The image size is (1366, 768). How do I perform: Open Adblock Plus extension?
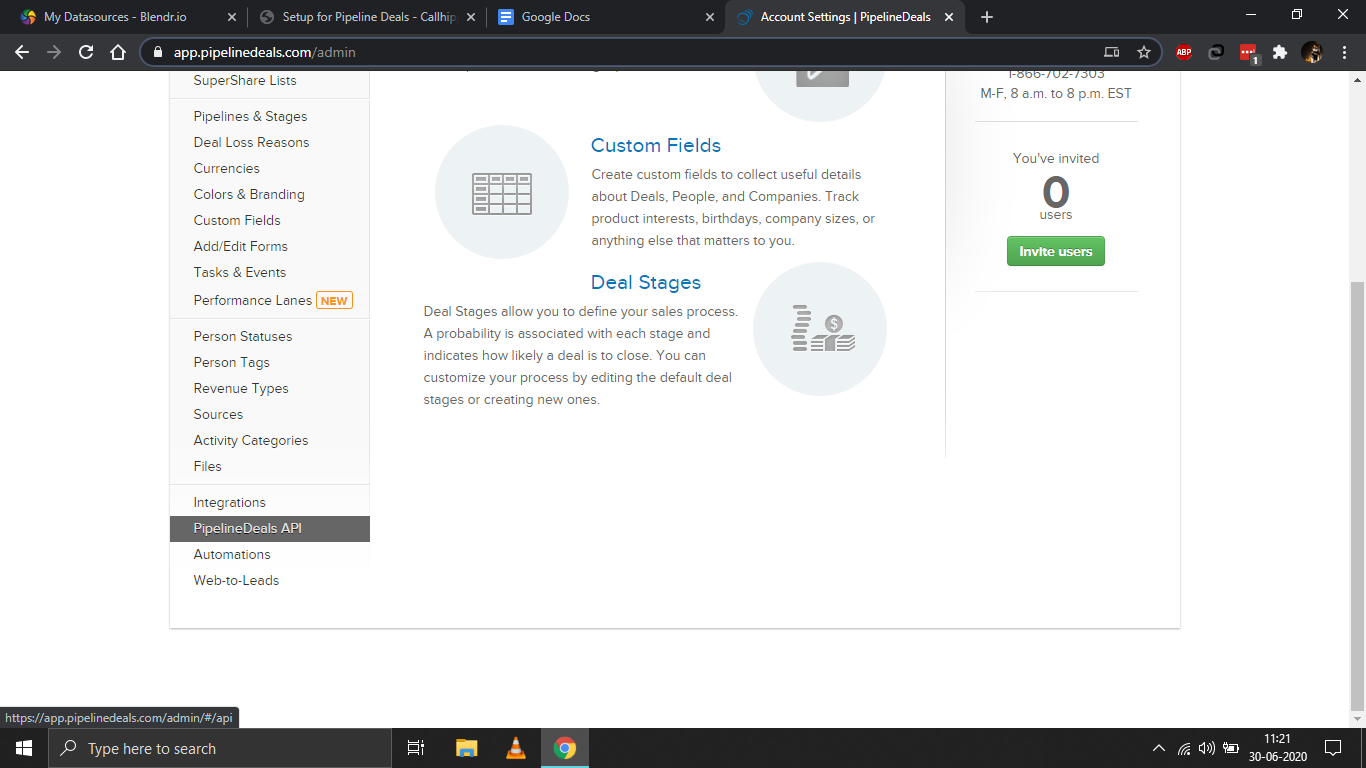click(x=1184, y=52)
